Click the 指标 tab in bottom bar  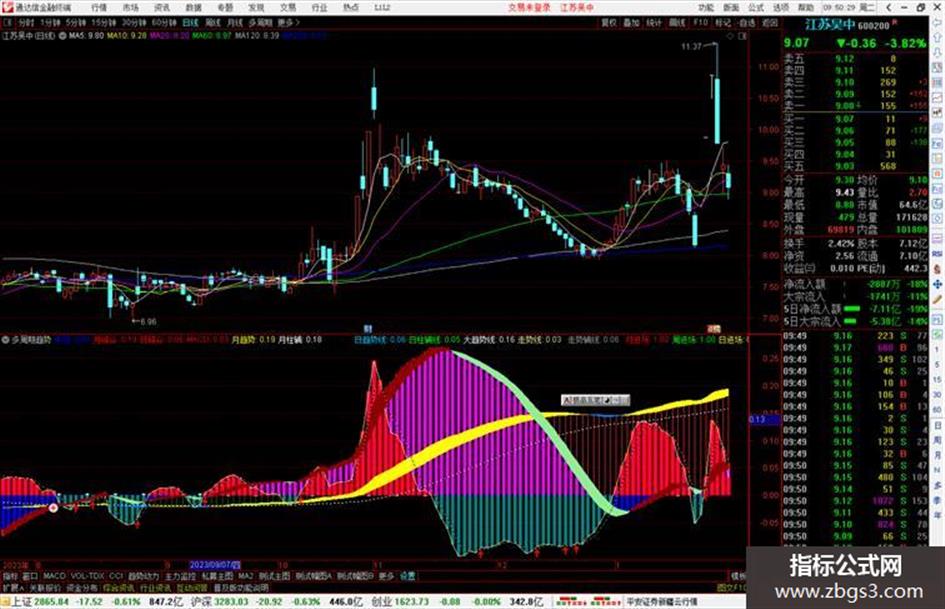pos(10,576)
